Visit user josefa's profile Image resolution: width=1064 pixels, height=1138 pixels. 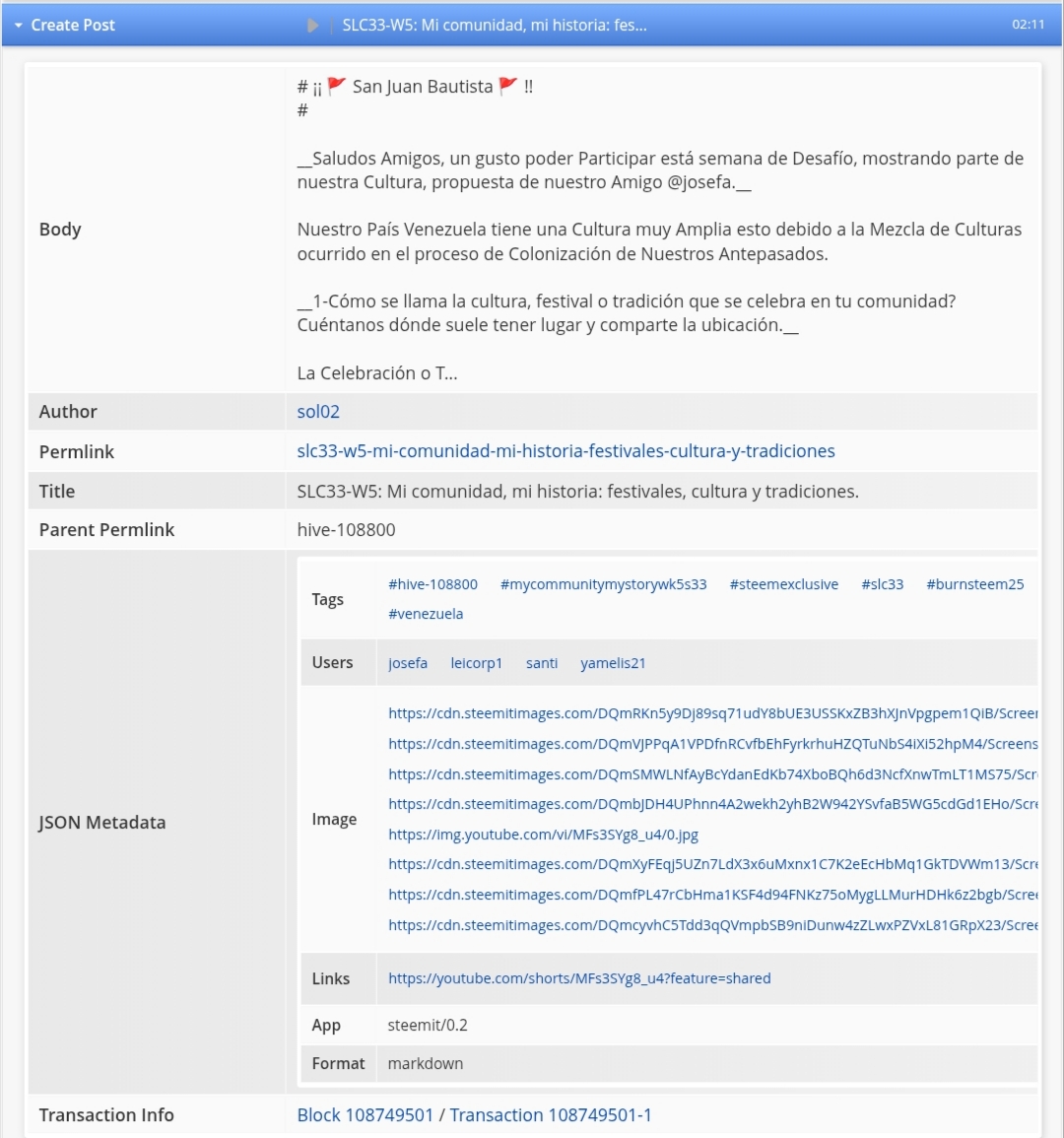point(408,663)
